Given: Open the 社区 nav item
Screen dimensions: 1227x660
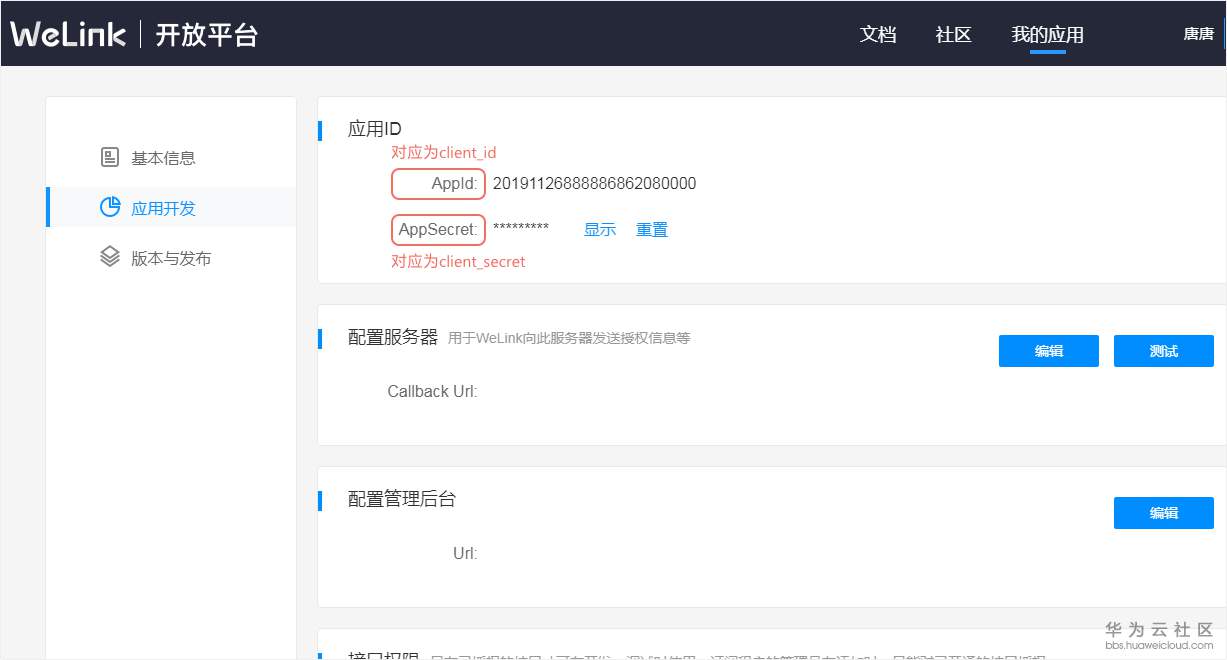Looking at the screenshot, I should point(953,34).
